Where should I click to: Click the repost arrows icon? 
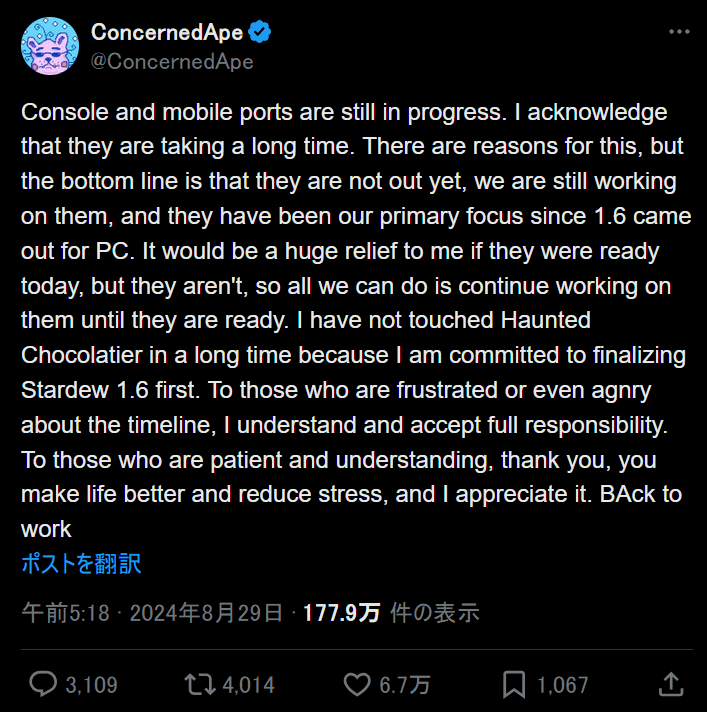tap(200, 684)
